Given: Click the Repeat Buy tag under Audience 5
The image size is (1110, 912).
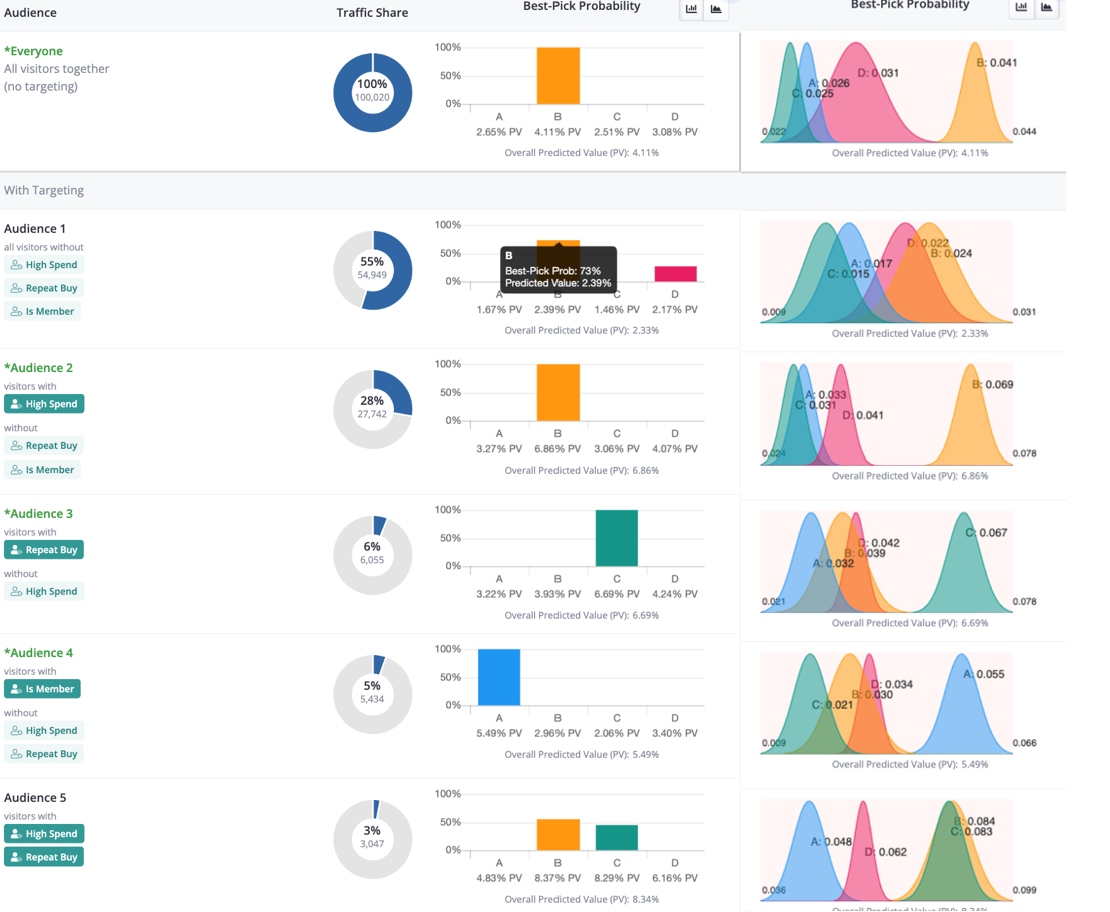Looking at the screenshot, I should [44, 857].
